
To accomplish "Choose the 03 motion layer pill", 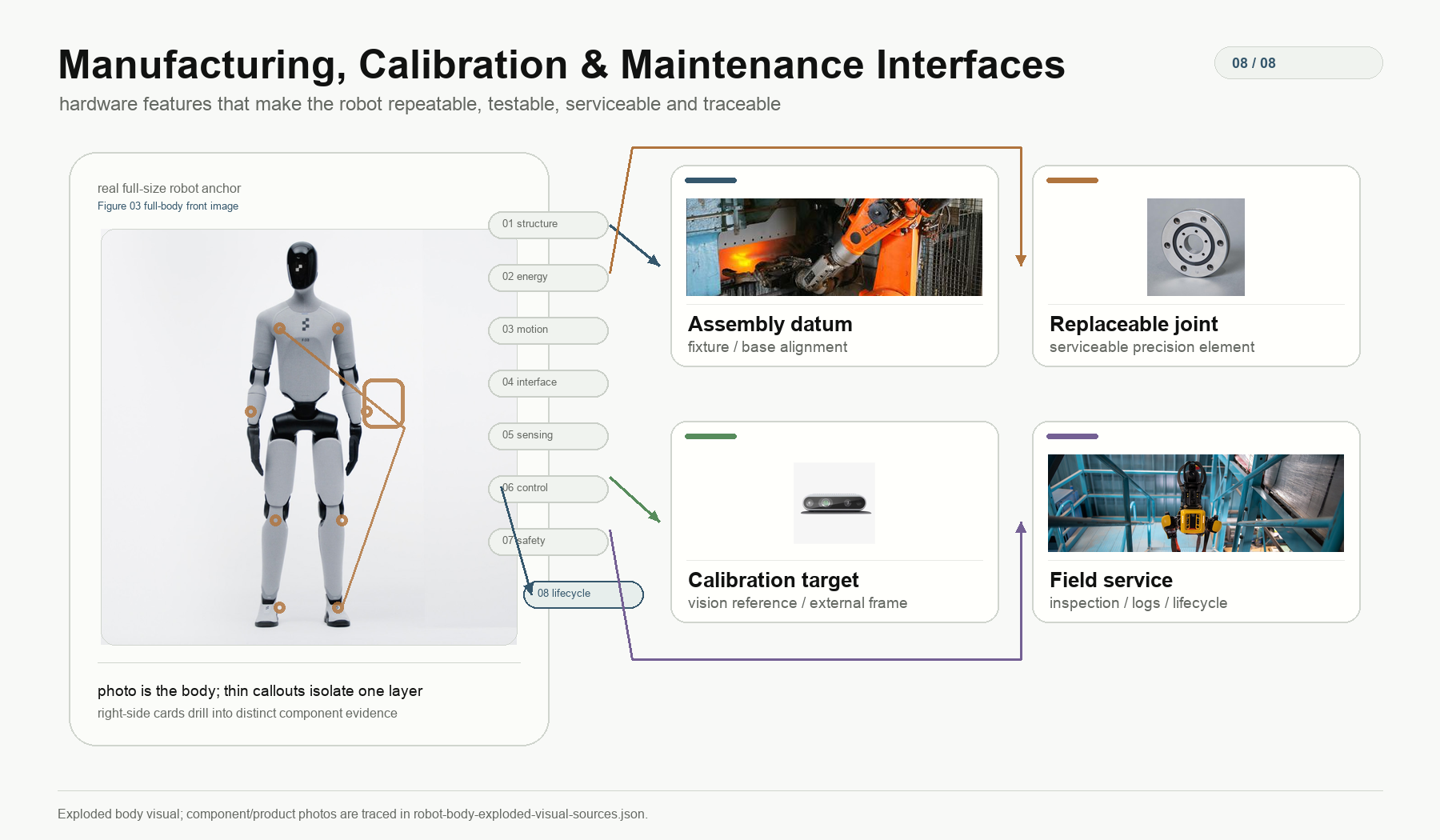I will point(548,330).
